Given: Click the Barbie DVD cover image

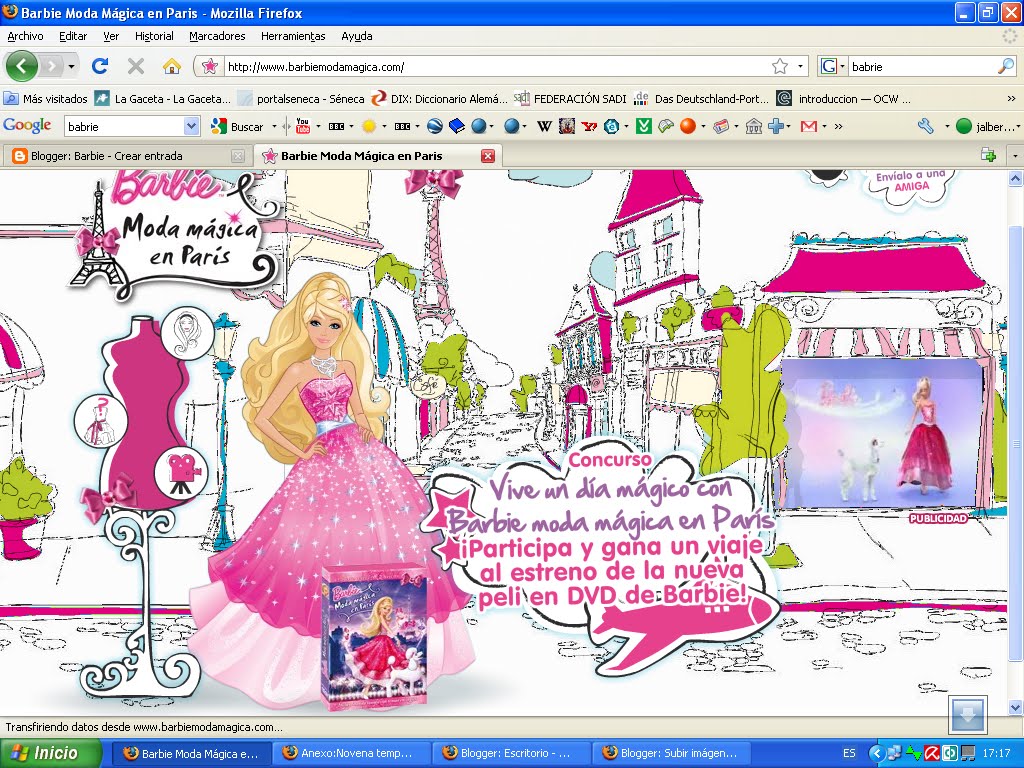Looking at the screenshot, I should (x=374, y=638).
